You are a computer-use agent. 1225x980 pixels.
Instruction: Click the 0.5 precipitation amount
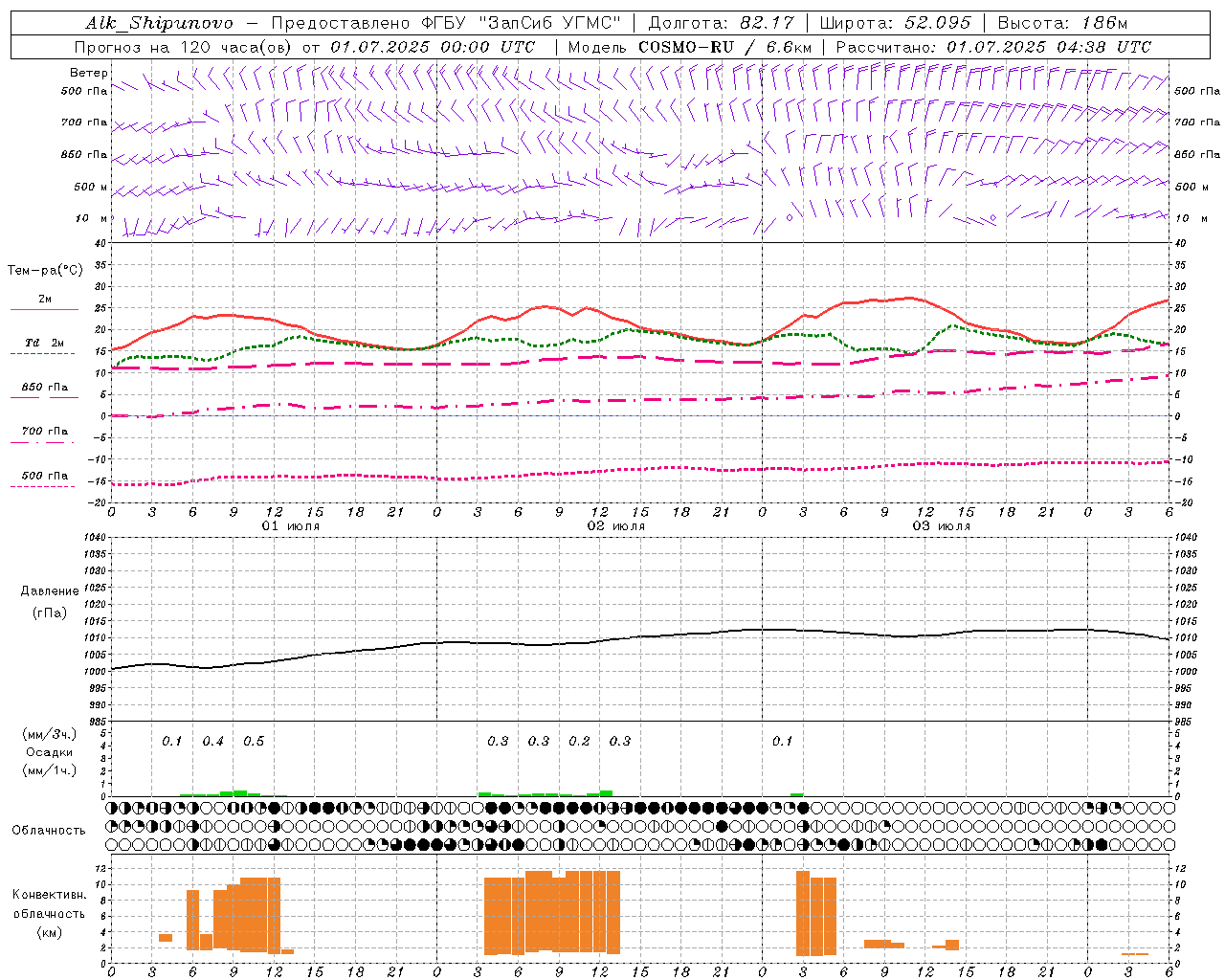pos(253,741)
